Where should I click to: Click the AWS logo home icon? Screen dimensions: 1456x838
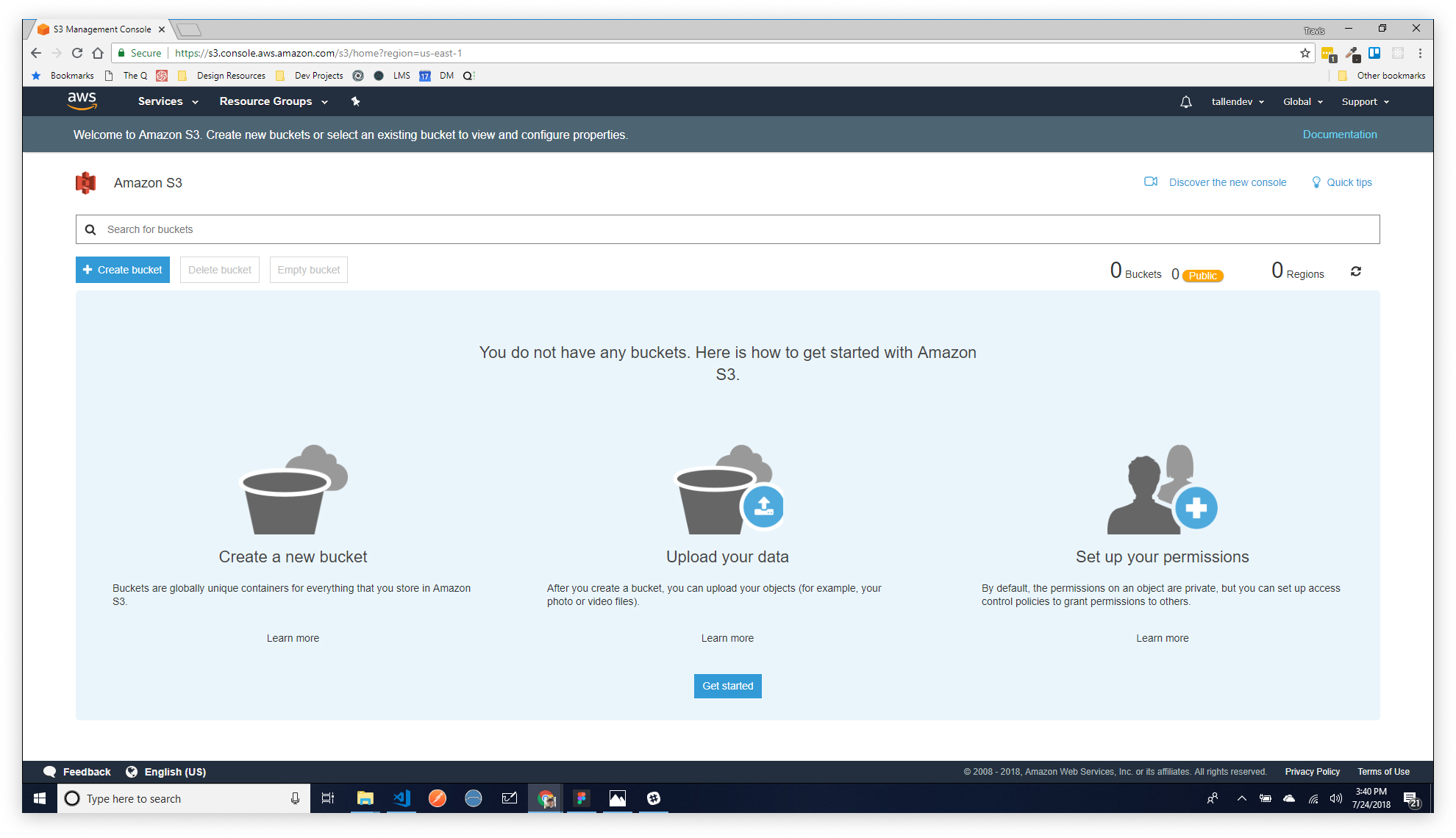(82, 101)
